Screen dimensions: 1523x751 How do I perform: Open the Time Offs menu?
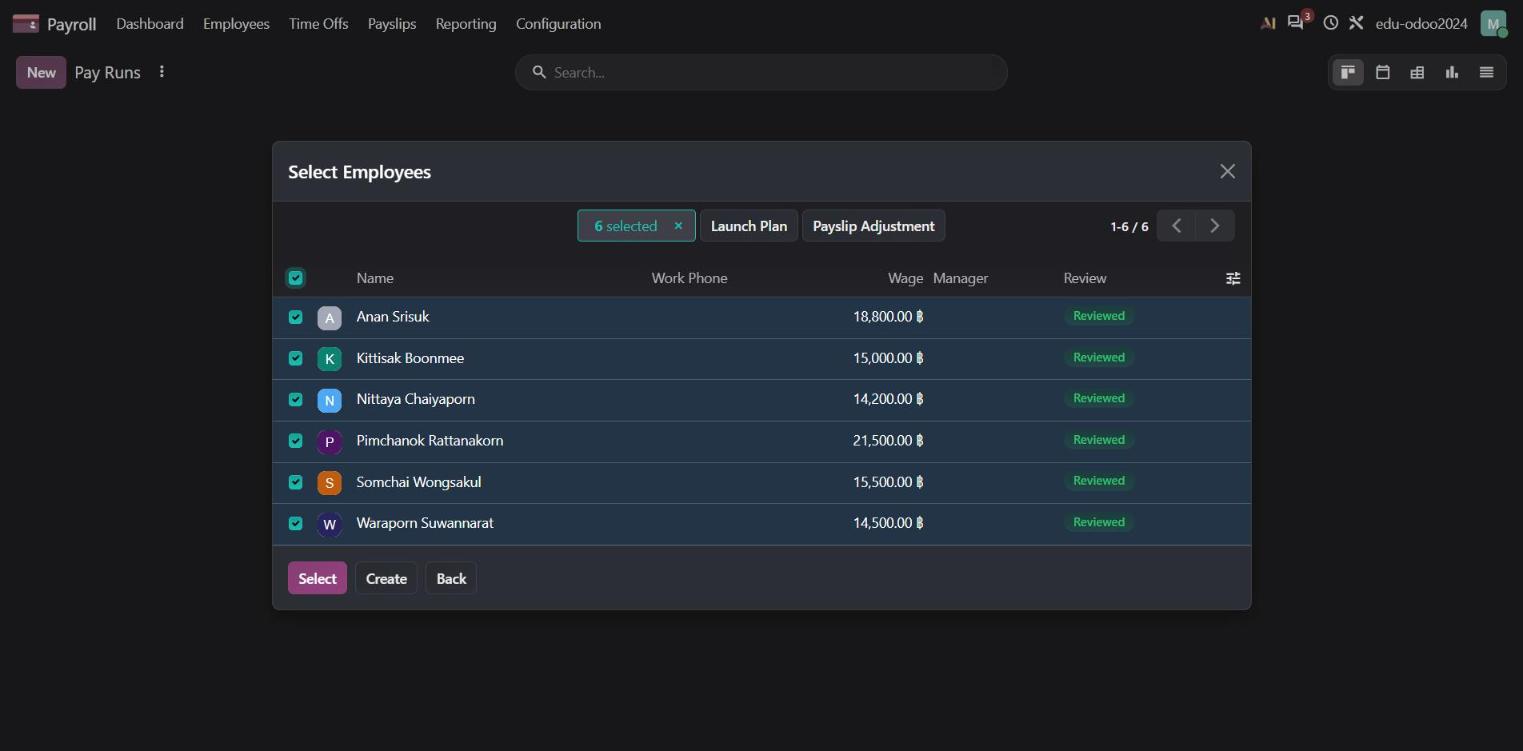point(319,23)
